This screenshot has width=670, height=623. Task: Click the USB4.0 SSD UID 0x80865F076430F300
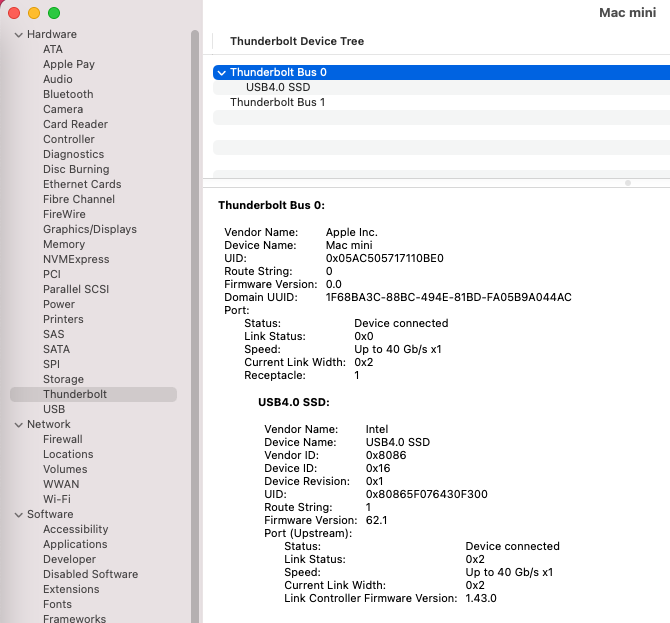point(426,494)
